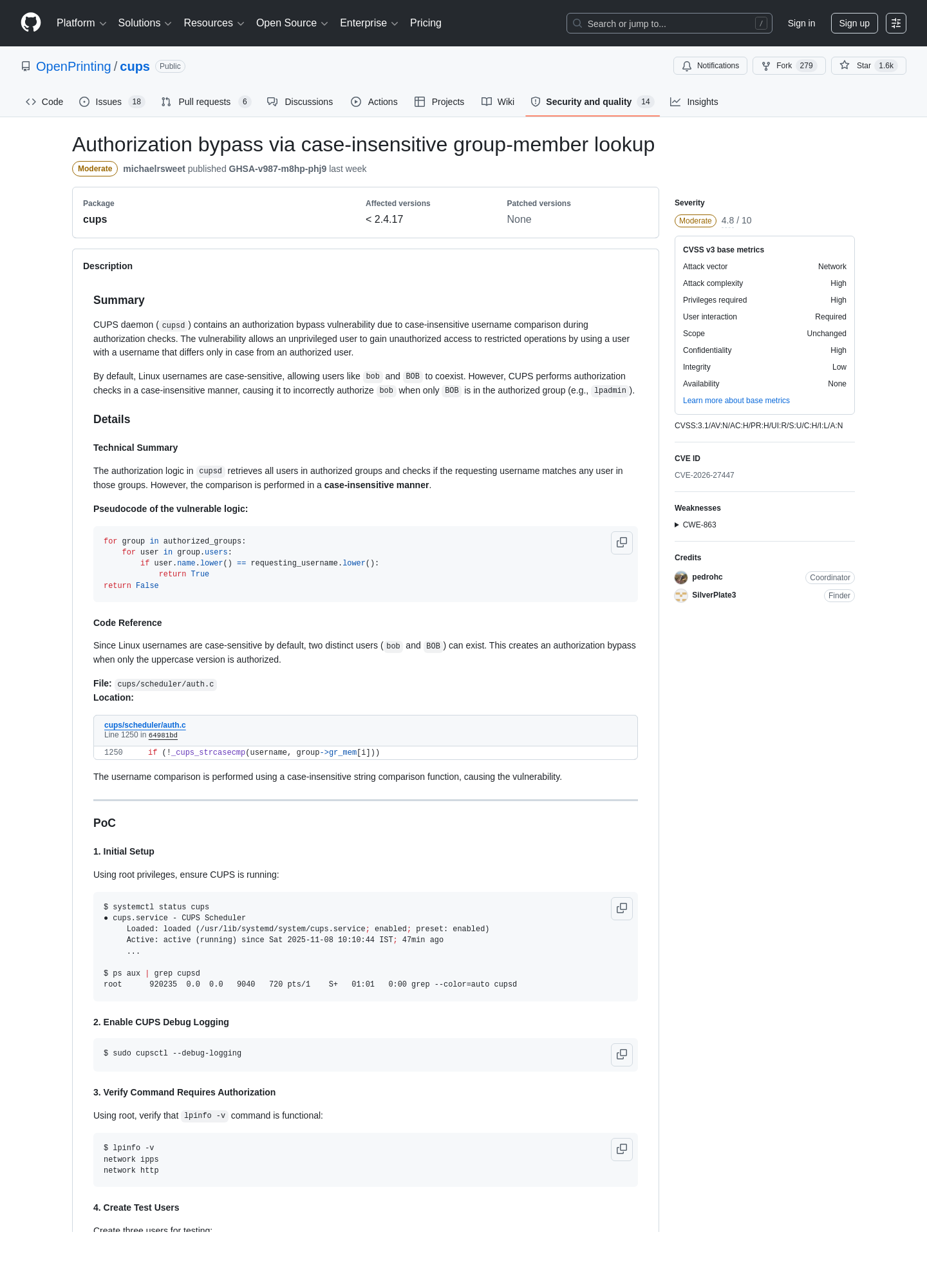
Task: Copy the cupsctl debug-logging command
Action: pos(622,1055)
